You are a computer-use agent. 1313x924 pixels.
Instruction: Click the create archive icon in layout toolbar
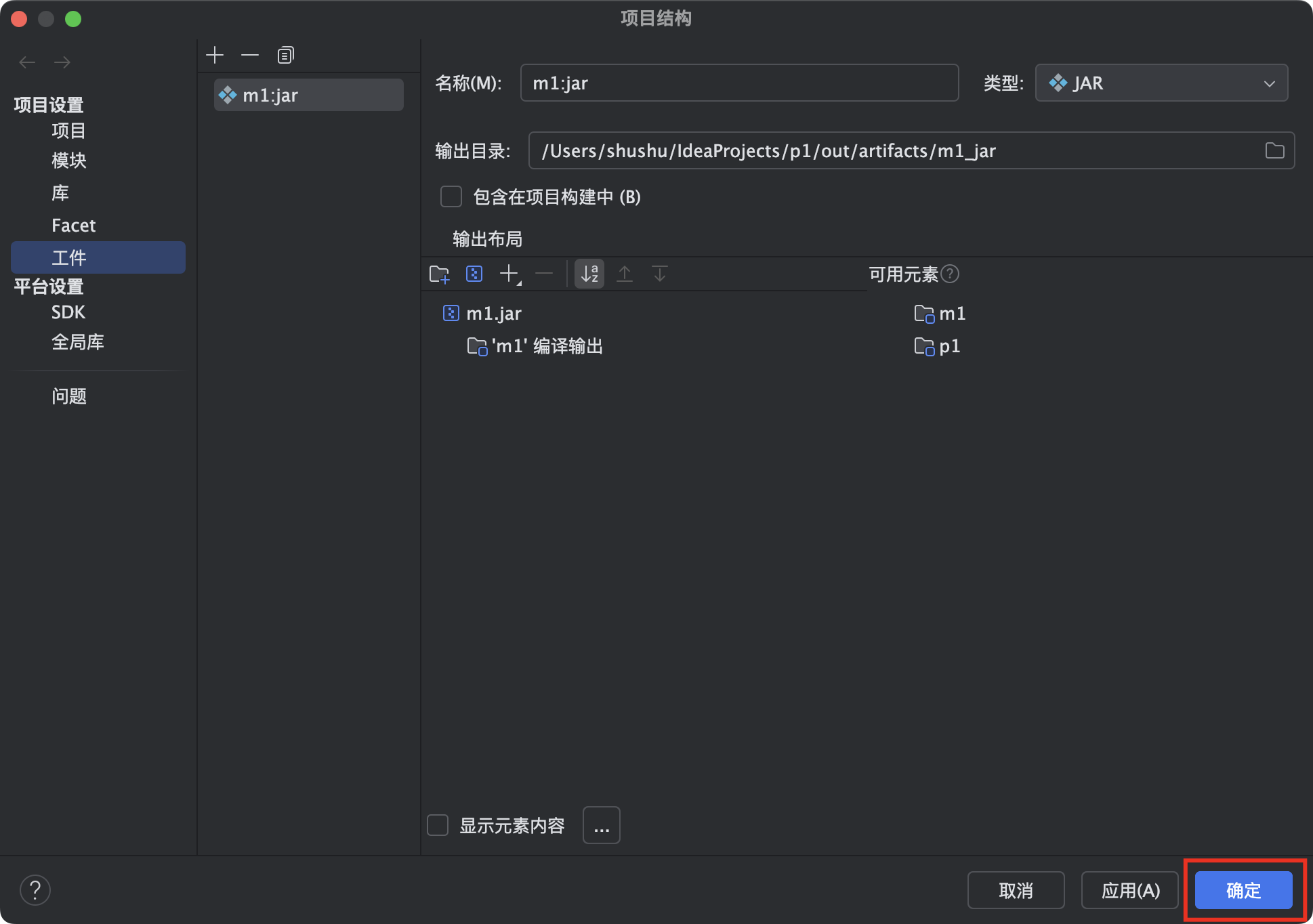(474, 274)
